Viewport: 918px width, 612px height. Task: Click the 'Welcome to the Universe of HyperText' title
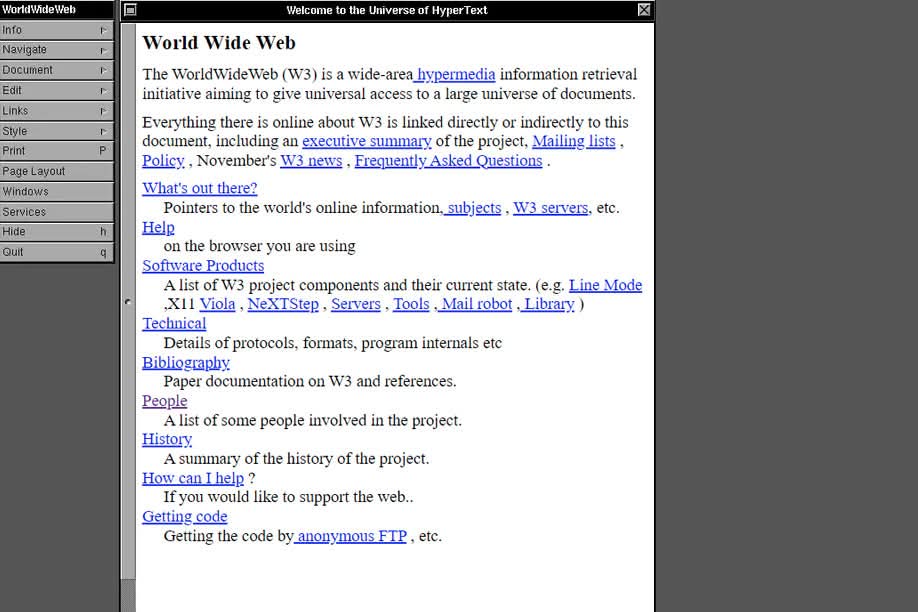click(x=386, y=10)
